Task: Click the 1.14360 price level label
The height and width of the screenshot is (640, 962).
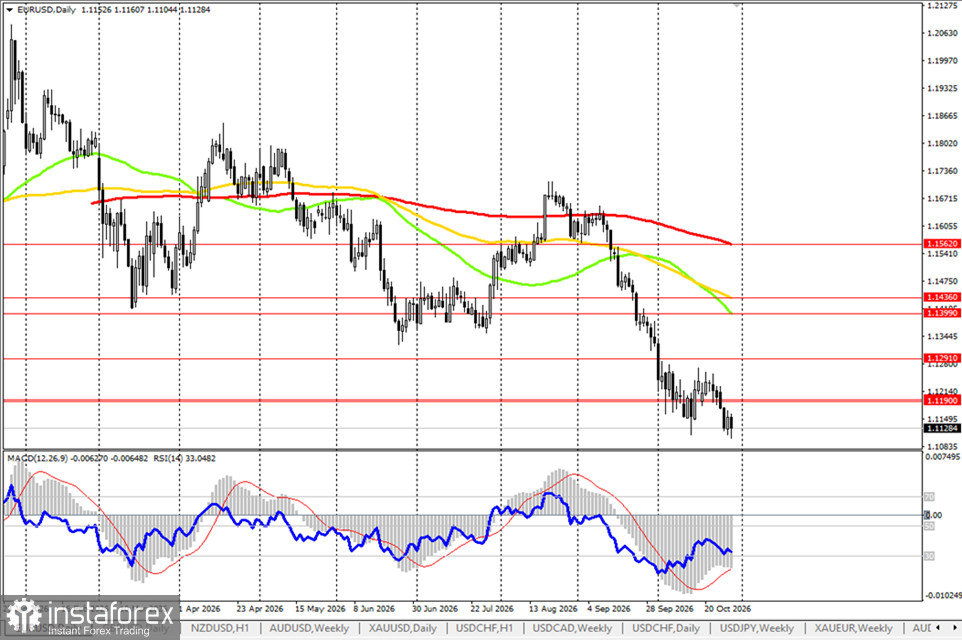Action: coord(942,297)
